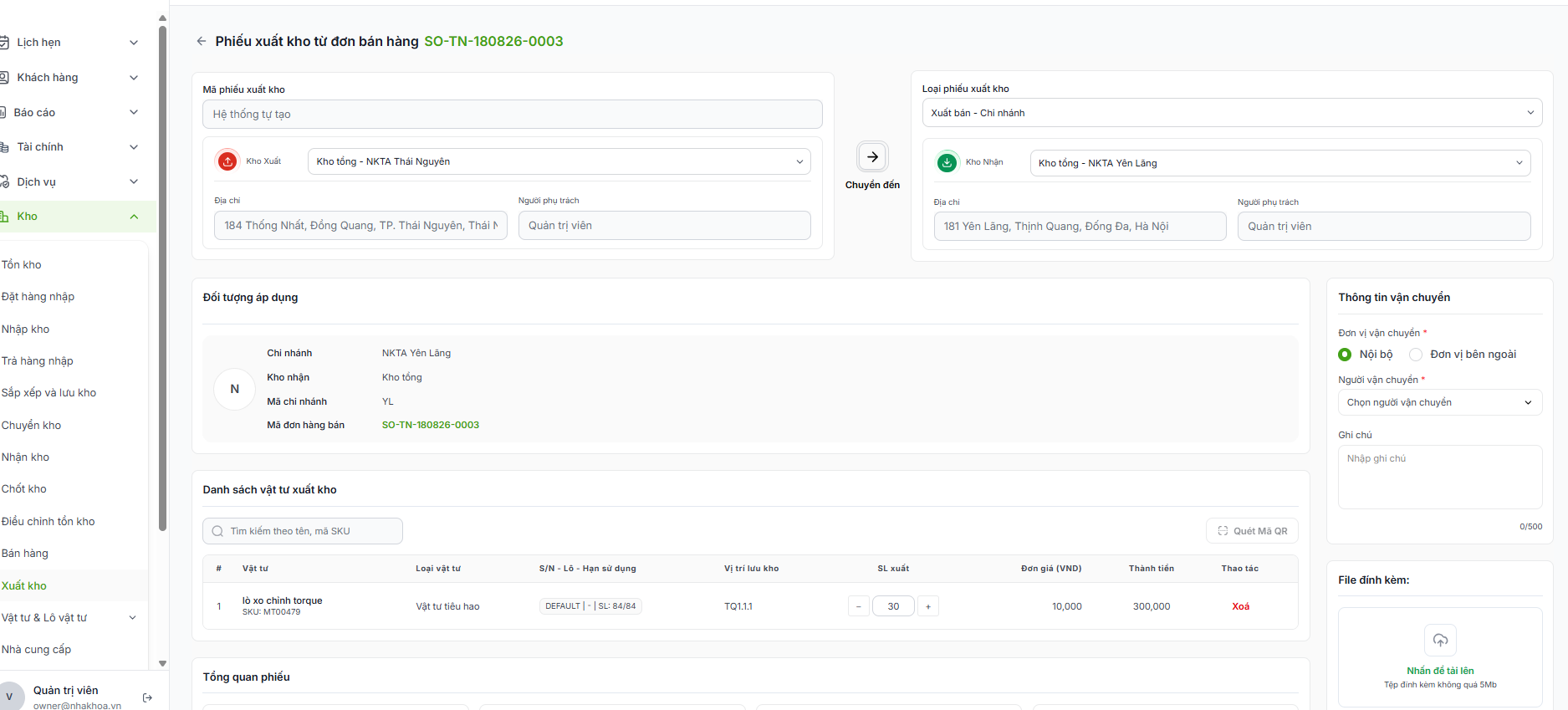Click the red Kho Xuất upload icon

pyautogui.click(x=227, y=161)
